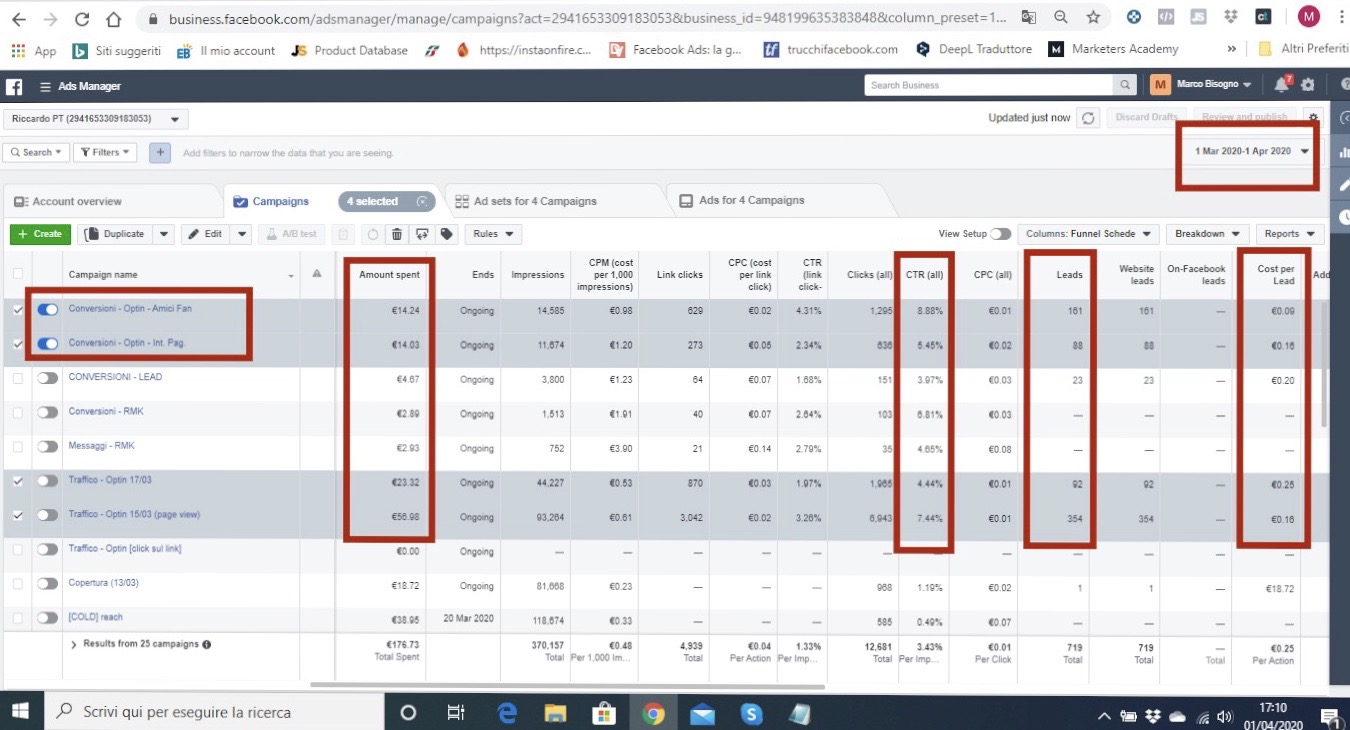Tick the checkbox for the CONVERSIONI - LEAD campaign
The image size is (1350, 730).
click(x=17, y=378)
